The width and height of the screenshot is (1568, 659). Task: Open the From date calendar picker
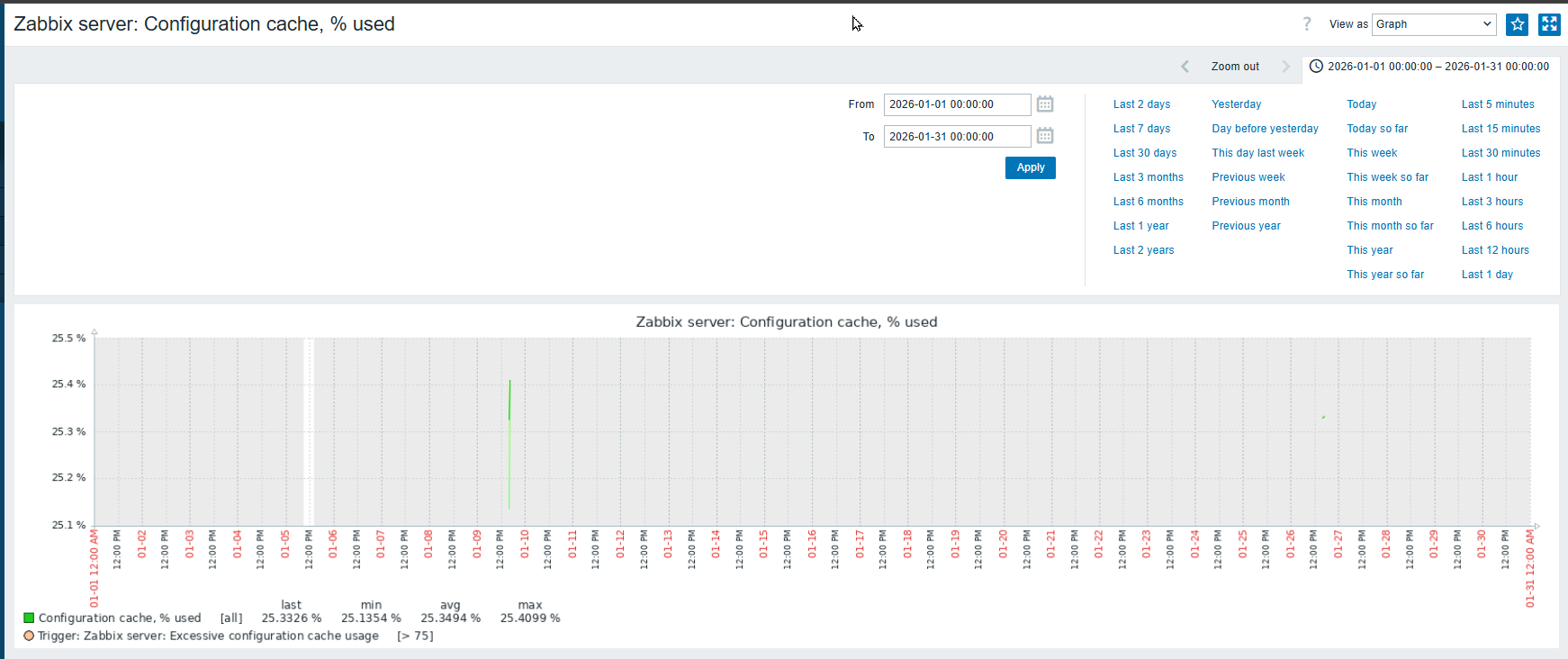pos(1045,104)
